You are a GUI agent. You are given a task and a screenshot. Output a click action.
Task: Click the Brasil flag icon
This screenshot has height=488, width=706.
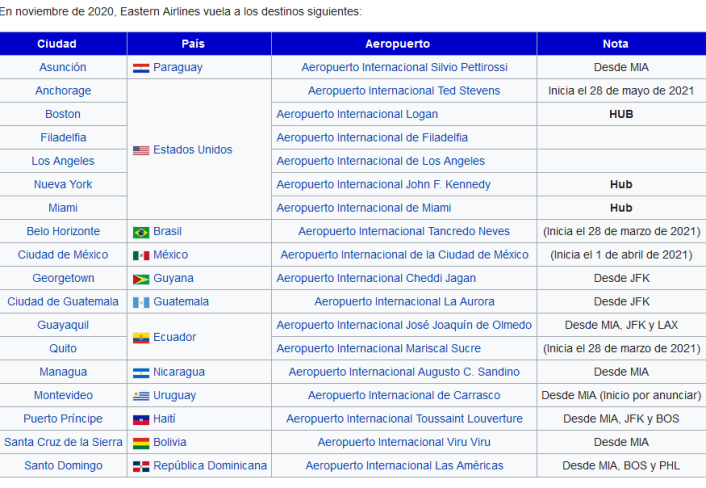[141, 232]
